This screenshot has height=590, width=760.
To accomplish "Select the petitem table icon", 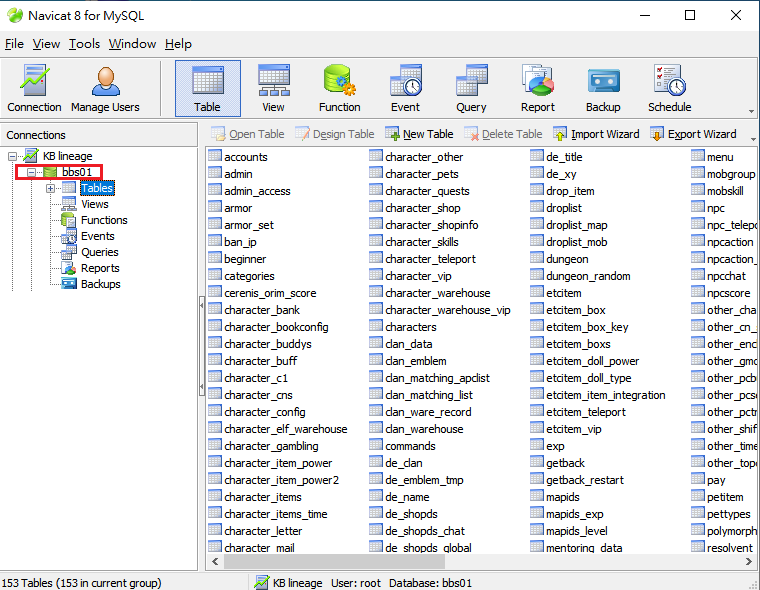I will tap(697, 495).
